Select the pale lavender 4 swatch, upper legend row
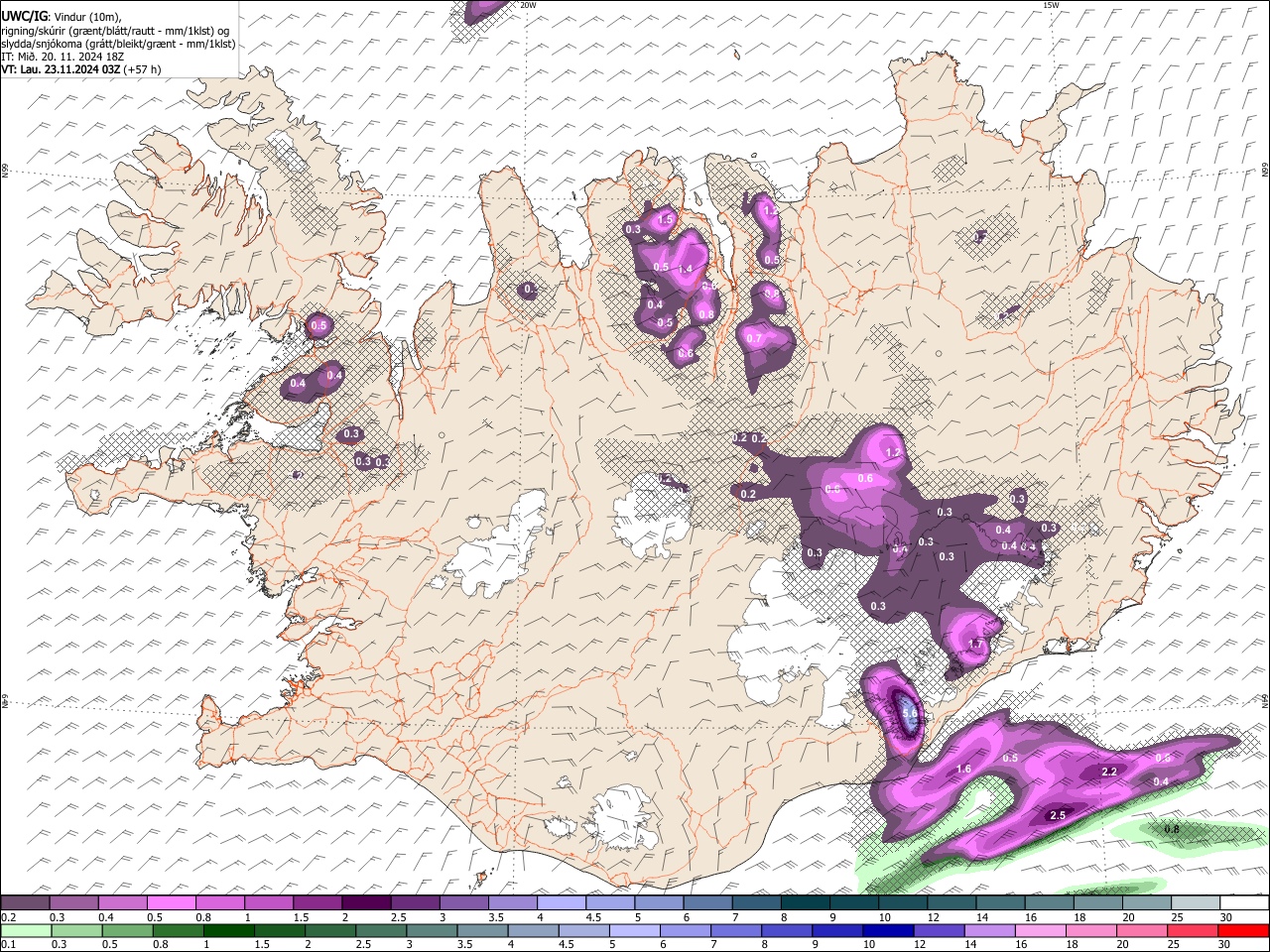The width and height of the screenshot is (1270, 952). coord(562,902)
